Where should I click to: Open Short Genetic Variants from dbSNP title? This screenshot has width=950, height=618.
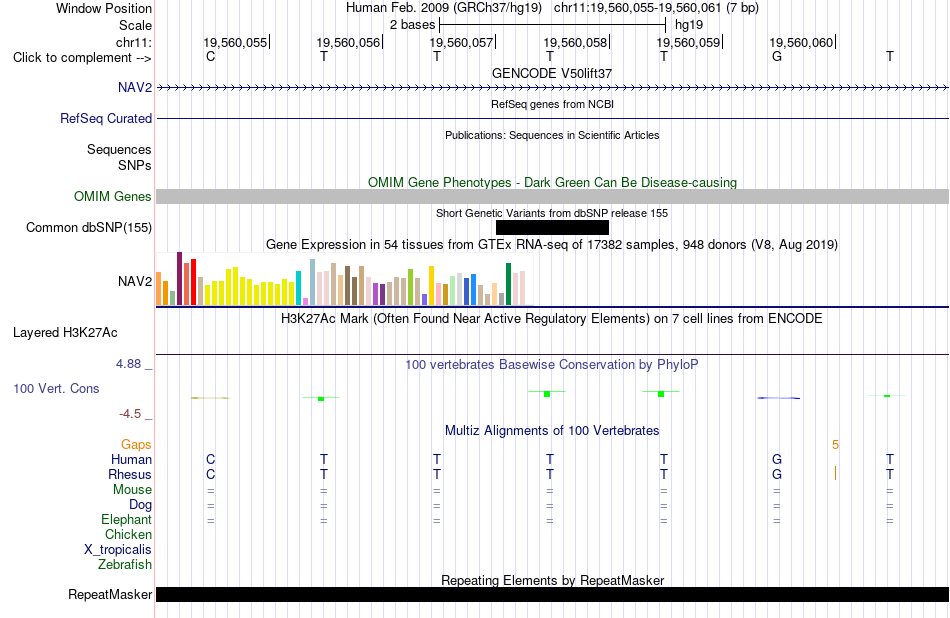552,213
